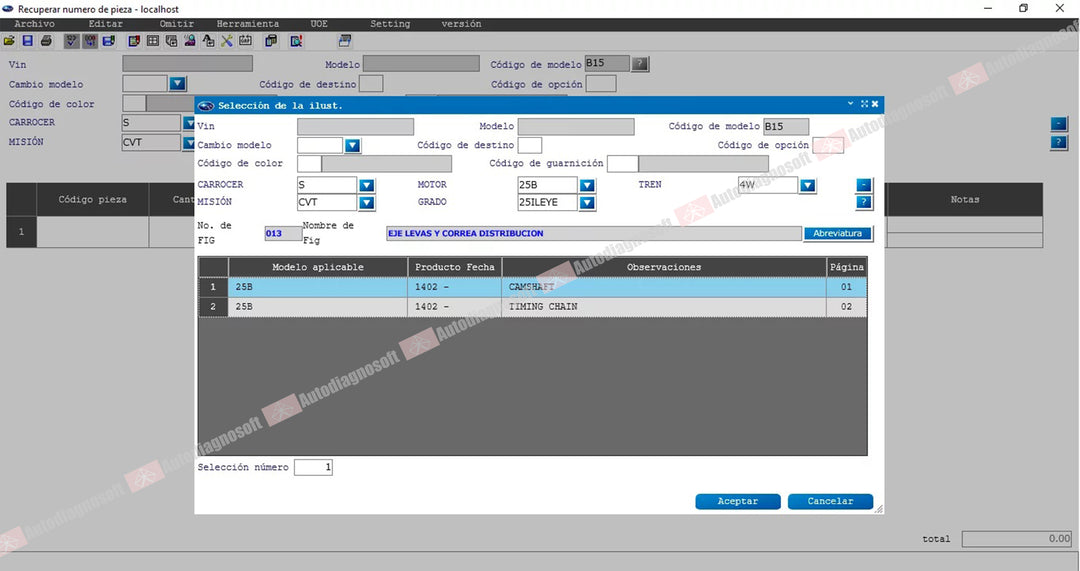Click the Vin field in the main window
This screenshot has width=1080, height=571.
187,64
